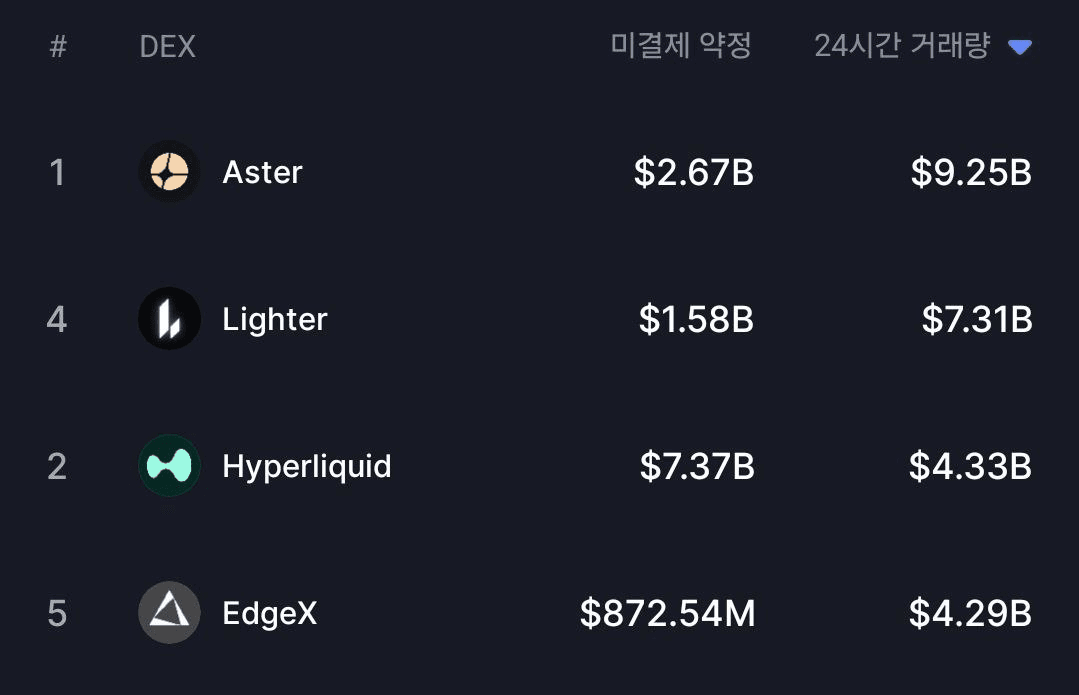The image size is (1079, 695).
Task: Click Hyperliquid's $7.37B open interest
Action: point(697,466)
